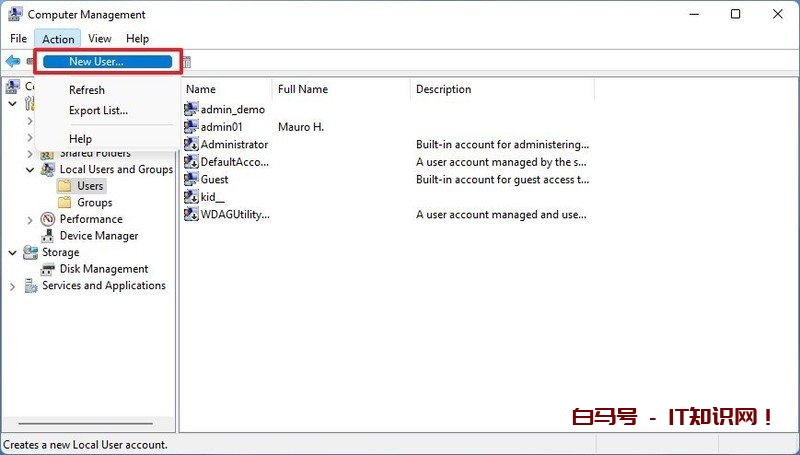Select the kid__ user account

(x=212, y=197)
